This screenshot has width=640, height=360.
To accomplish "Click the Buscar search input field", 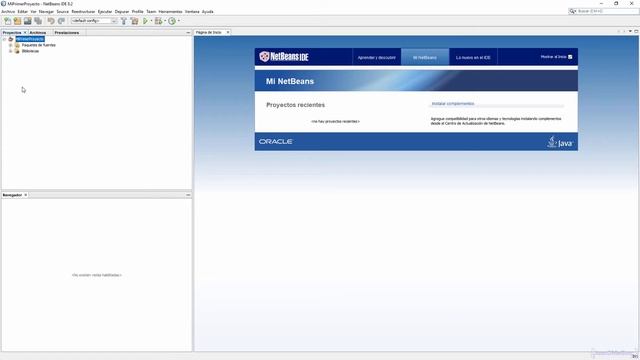I will [607, 11].
